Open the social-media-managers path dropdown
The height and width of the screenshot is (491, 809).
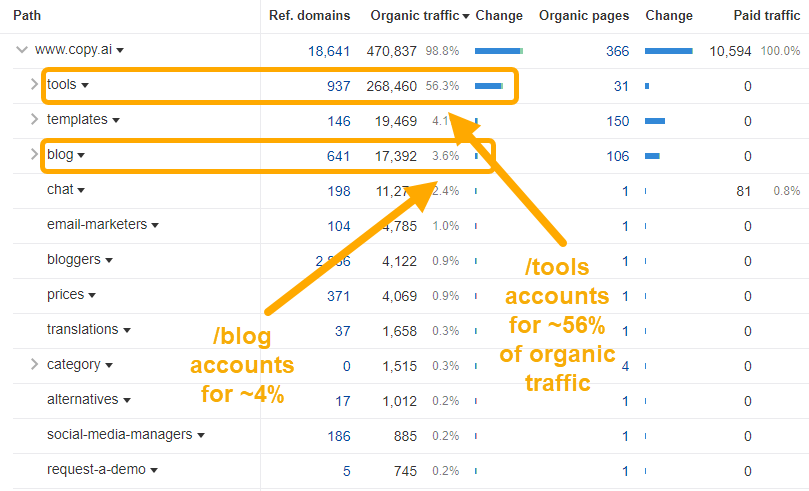click(201, 435)
